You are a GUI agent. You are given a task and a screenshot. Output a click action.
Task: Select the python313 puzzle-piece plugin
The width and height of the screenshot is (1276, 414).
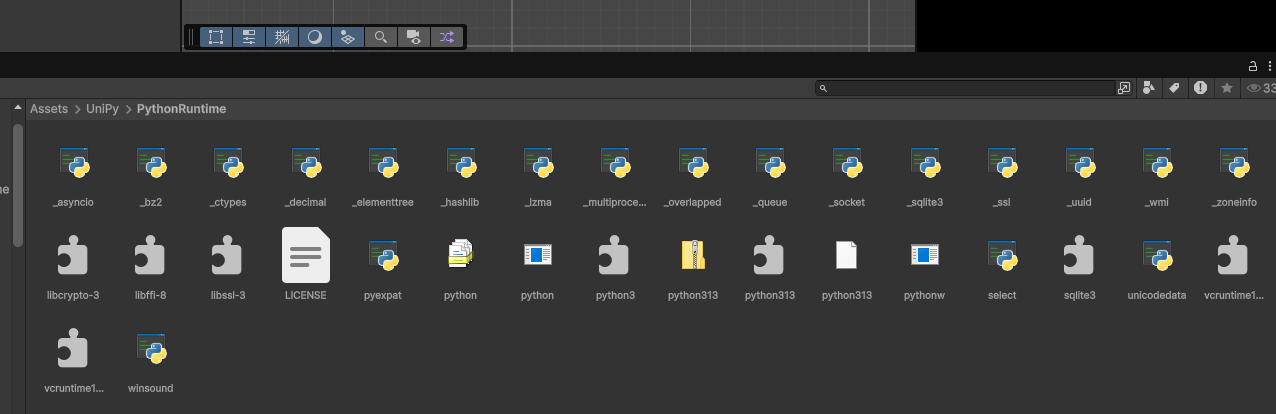coord(769,268)
